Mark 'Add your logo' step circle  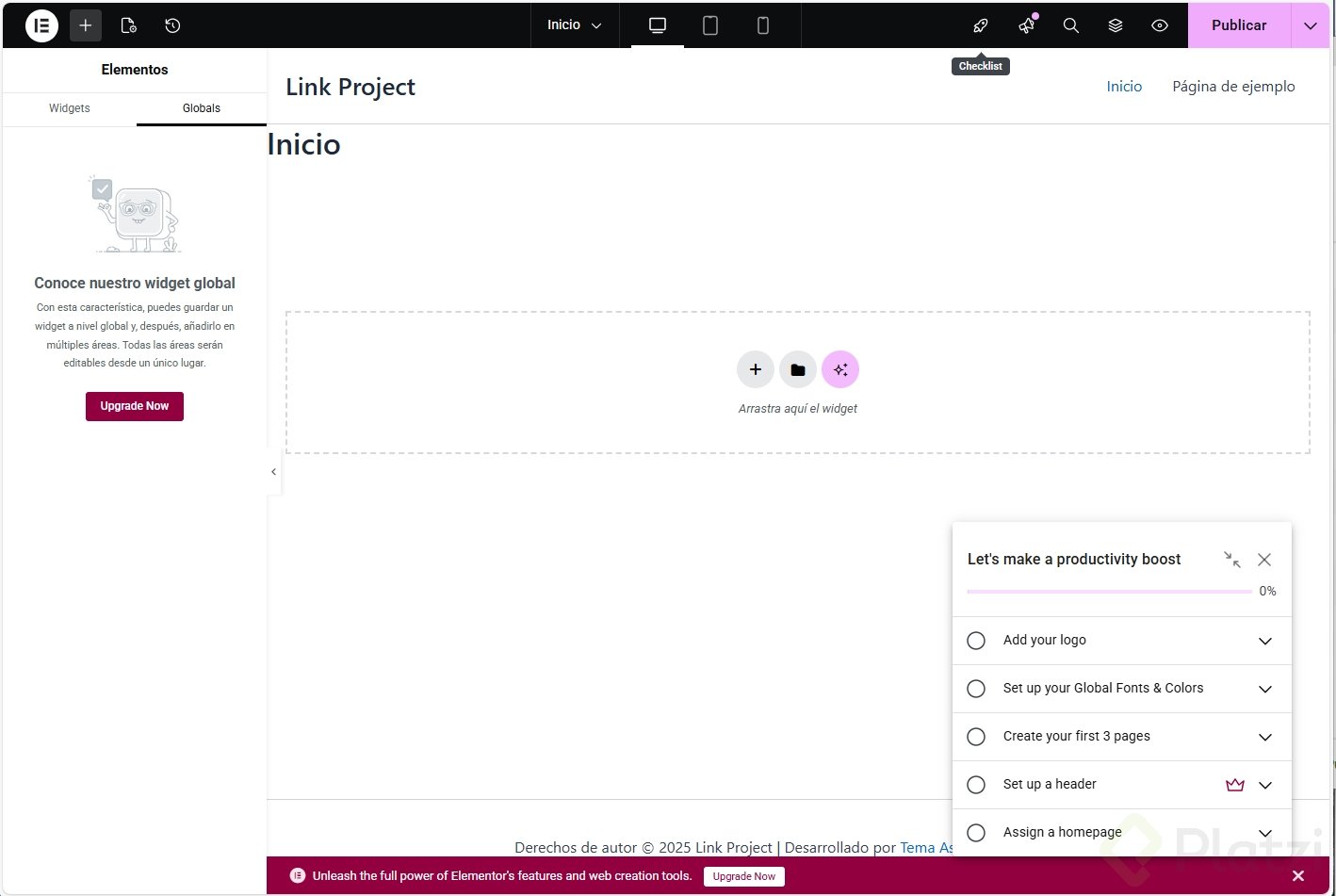click(x=976, y=641)
